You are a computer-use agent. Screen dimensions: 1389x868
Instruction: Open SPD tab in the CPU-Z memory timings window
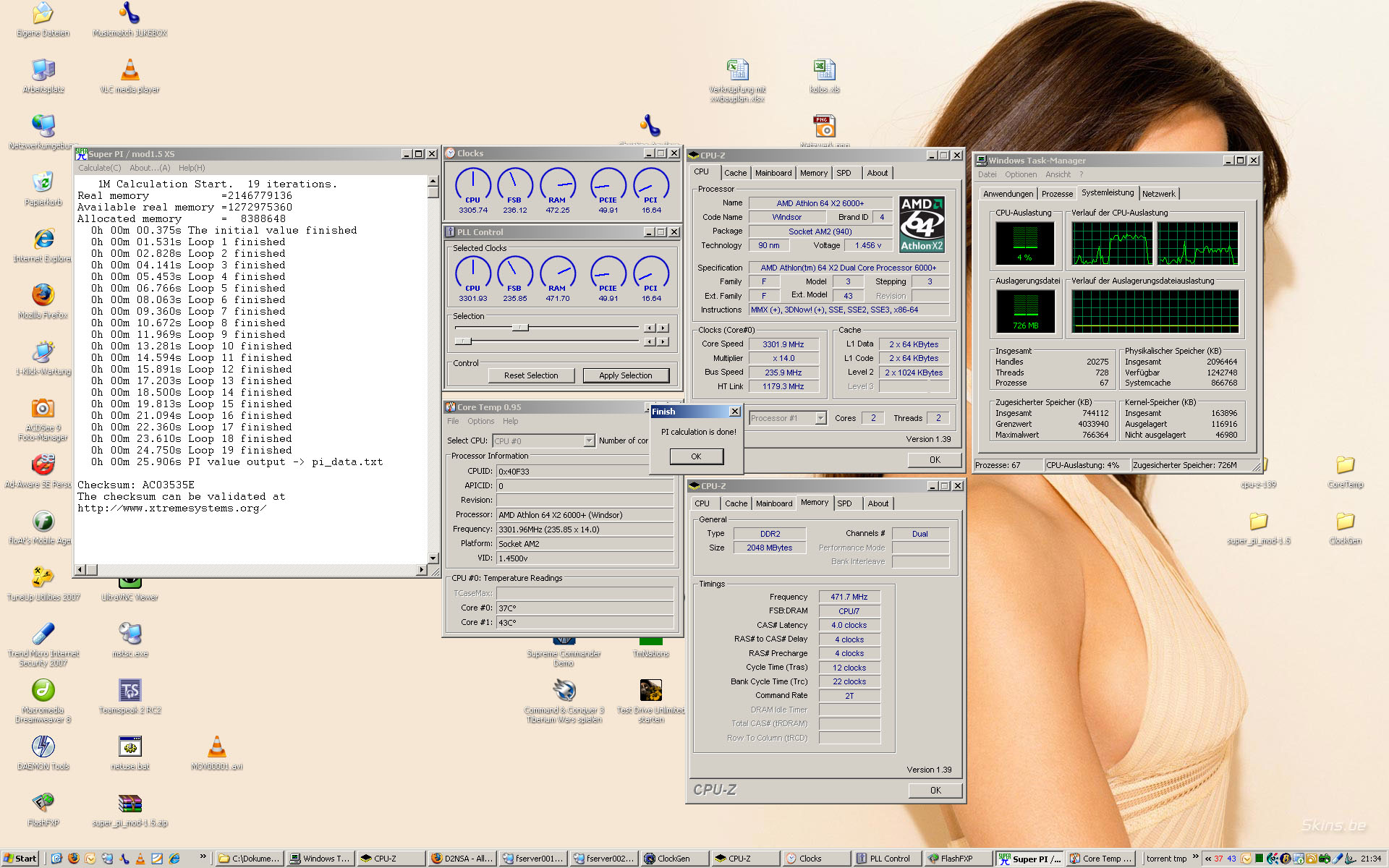(x=844, y=503)
